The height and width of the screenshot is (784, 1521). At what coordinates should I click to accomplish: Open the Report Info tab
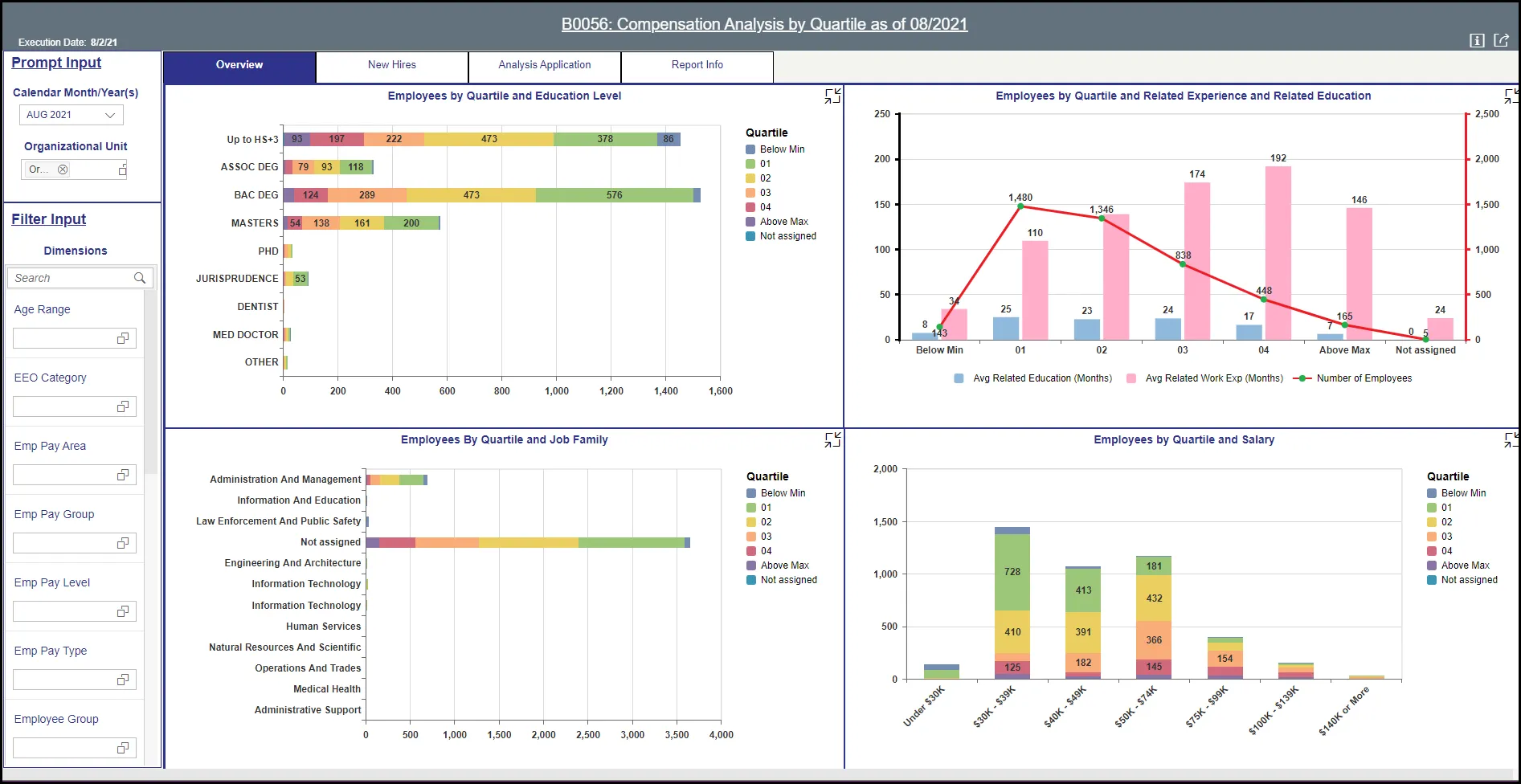(697, 65)
